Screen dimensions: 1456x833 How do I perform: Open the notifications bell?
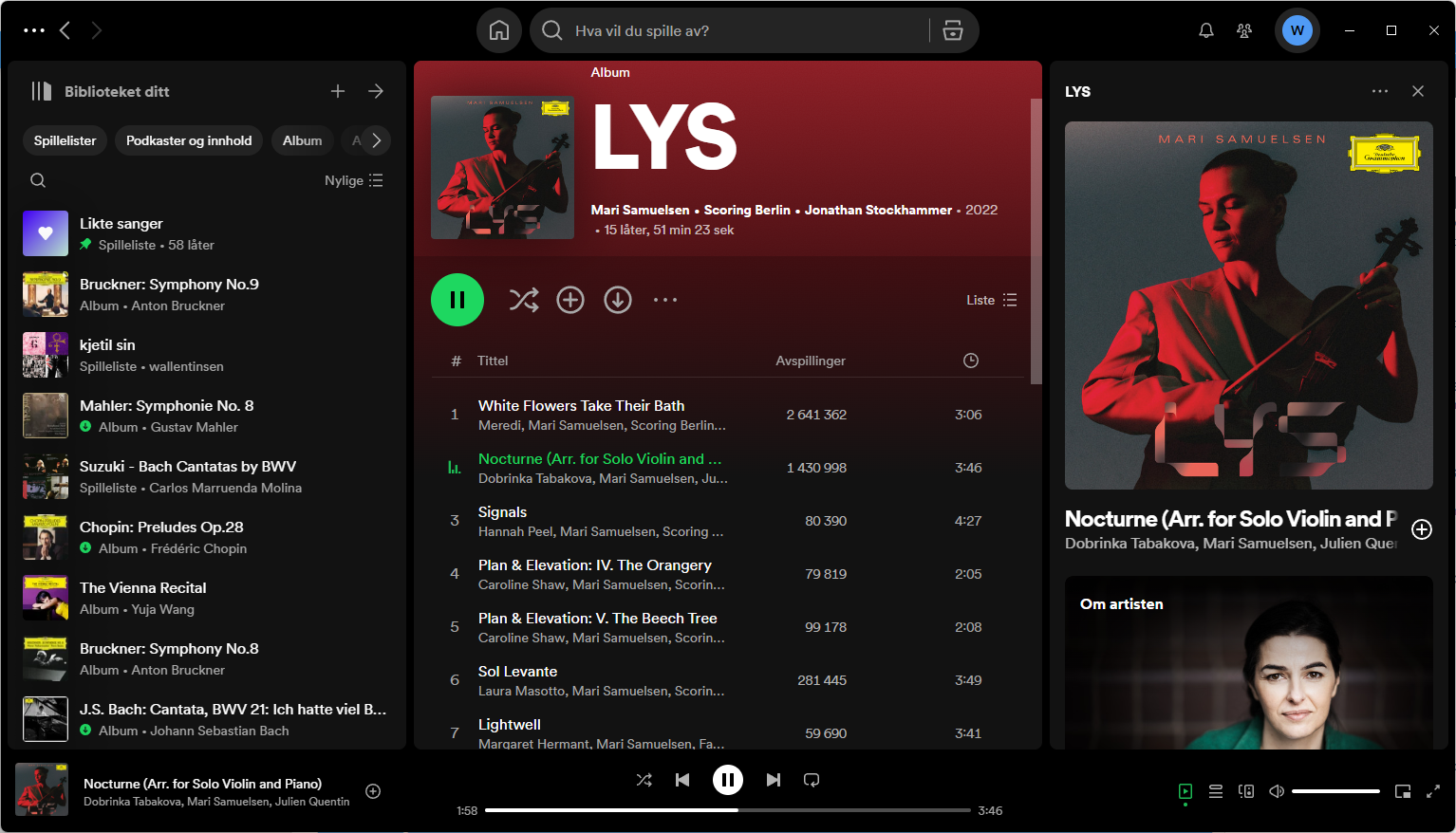click(x=1206, y=30)
